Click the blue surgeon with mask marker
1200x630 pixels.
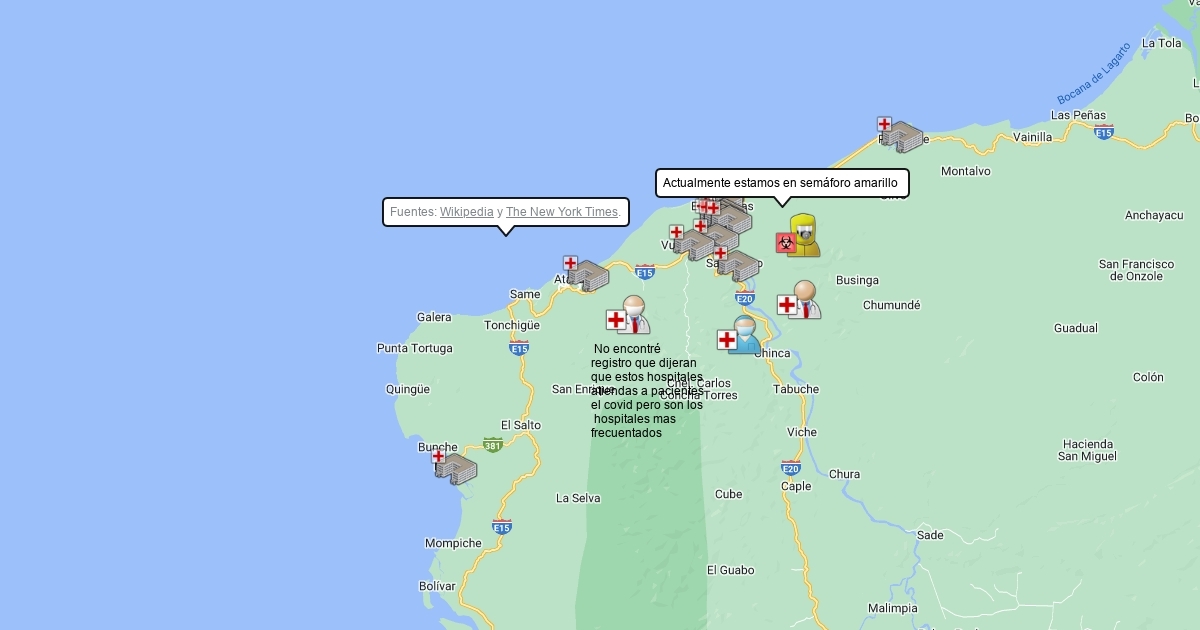coord(740,336)
